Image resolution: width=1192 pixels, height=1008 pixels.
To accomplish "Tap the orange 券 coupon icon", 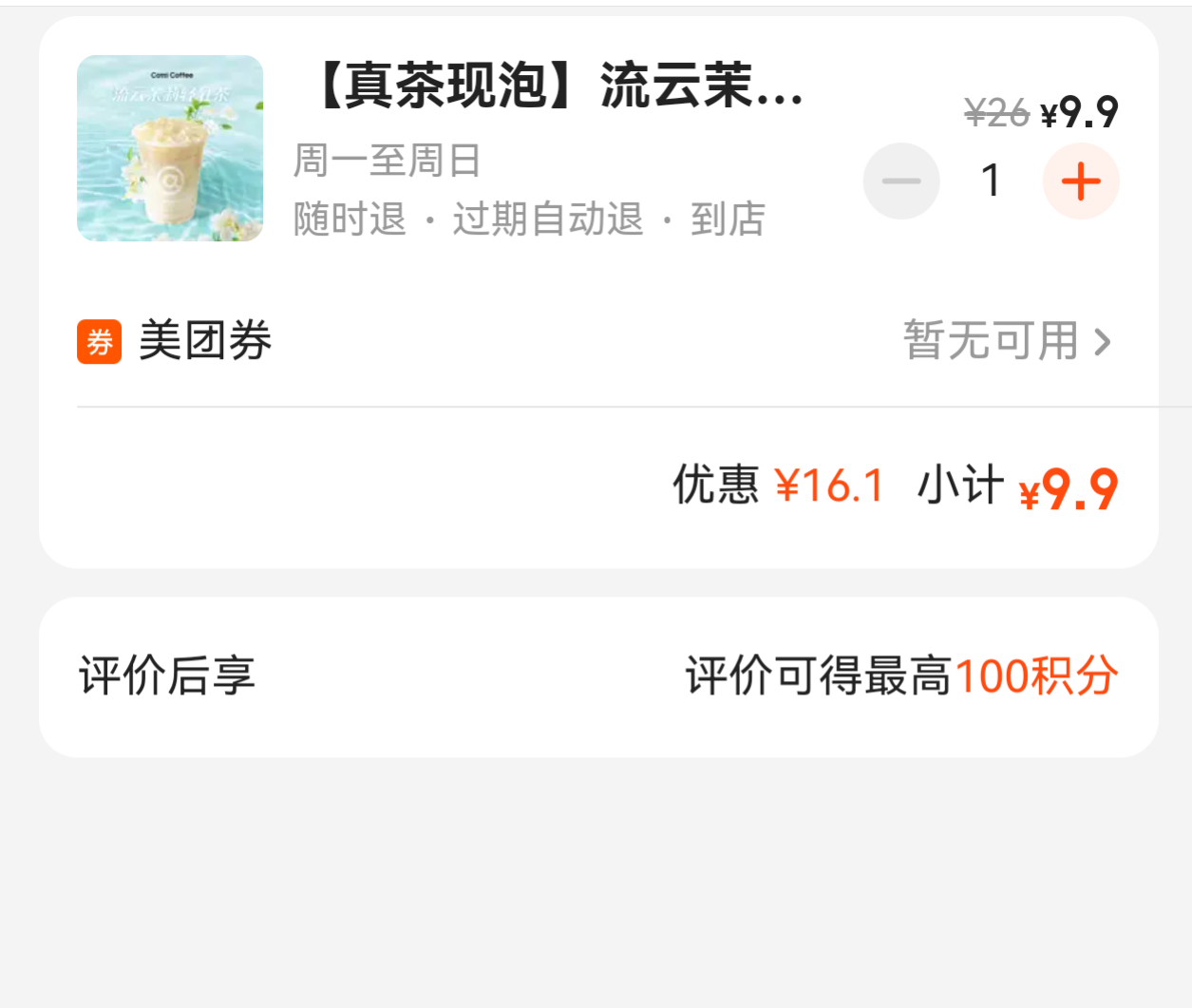I will pyautogui.click(x=100, y=342).
